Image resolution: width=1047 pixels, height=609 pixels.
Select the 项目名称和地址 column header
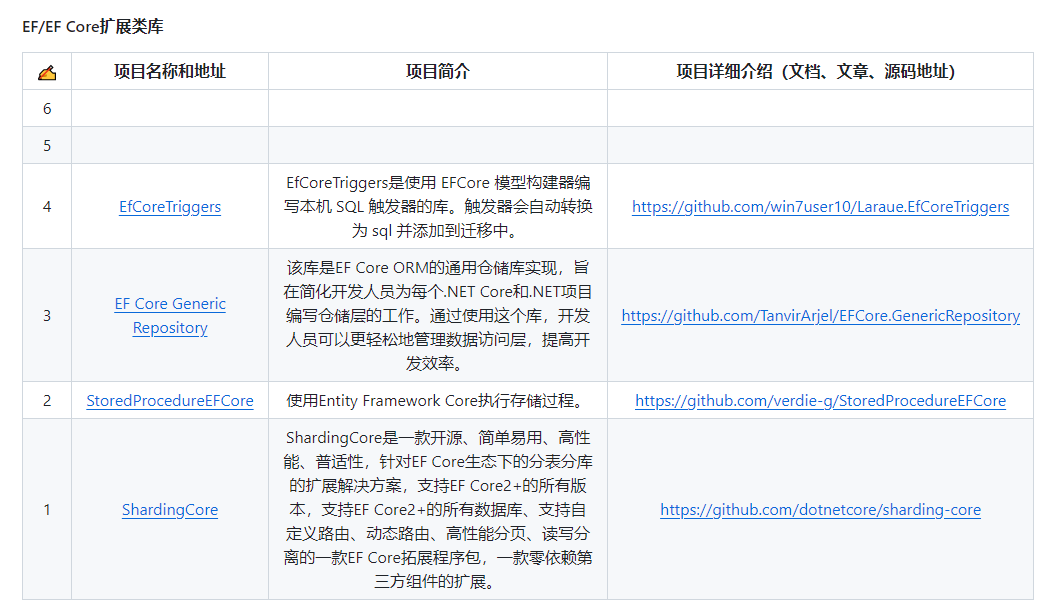[x=169, y=70]
